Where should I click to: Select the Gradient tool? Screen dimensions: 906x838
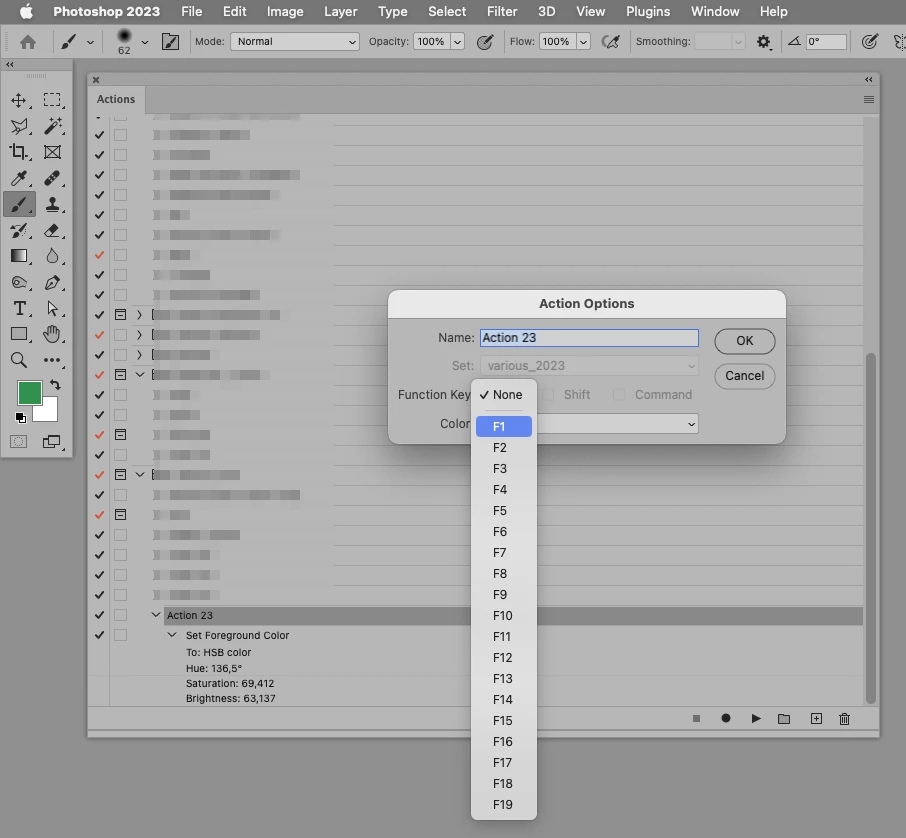pos(18,256)
